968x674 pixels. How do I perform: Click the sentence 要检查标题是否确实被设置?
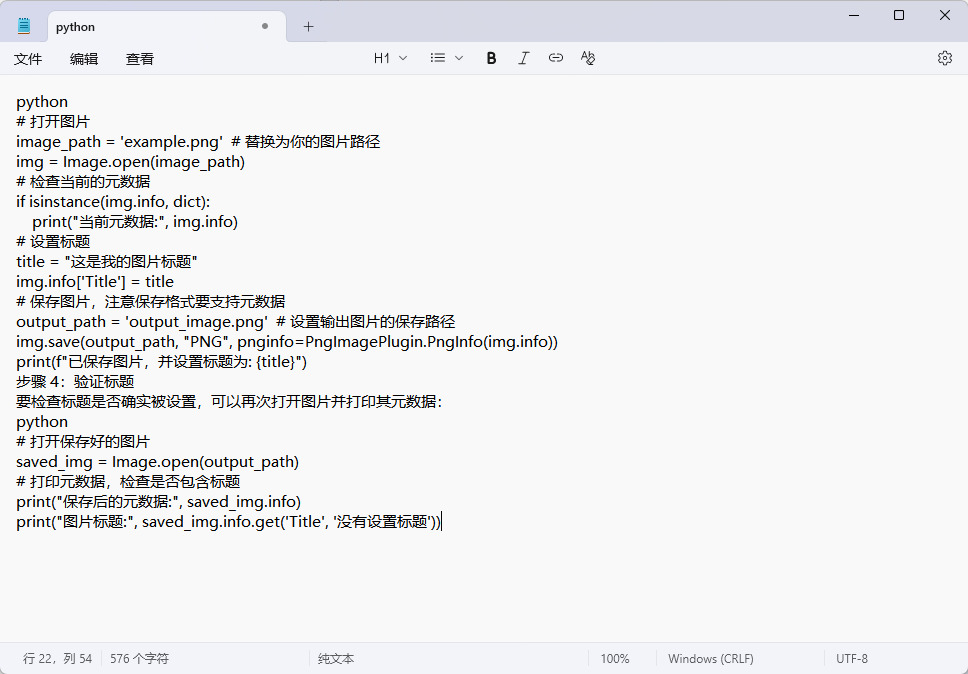click(229, 401)
